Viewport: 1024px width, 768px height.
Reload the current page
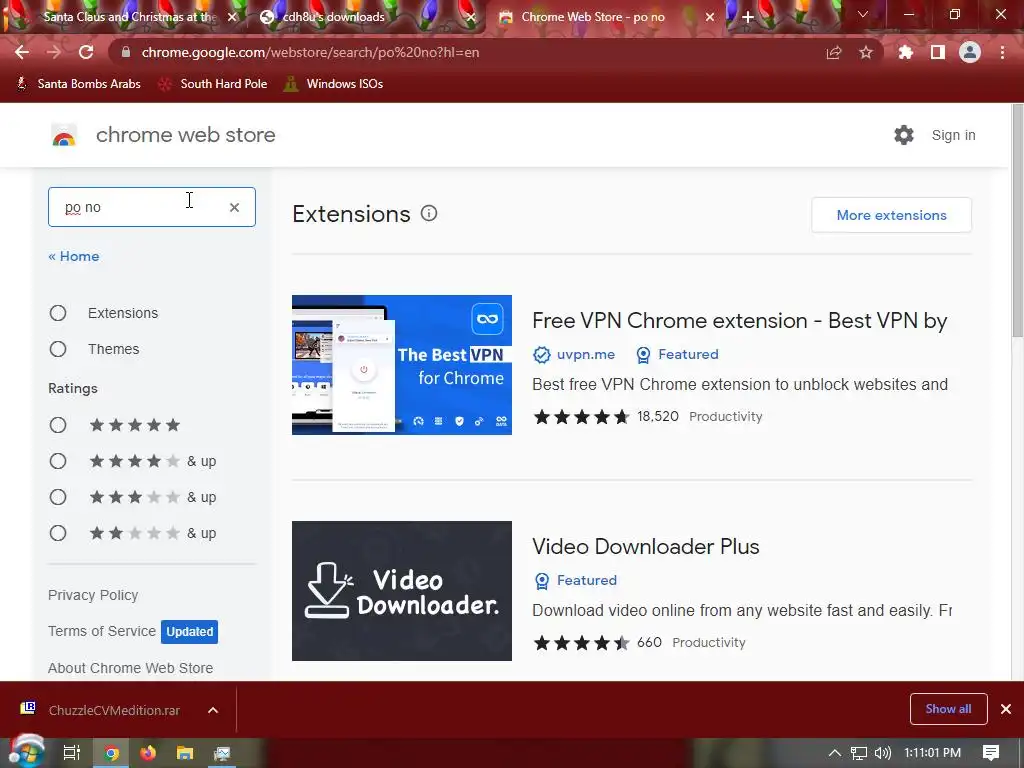[x=86, y=52]
